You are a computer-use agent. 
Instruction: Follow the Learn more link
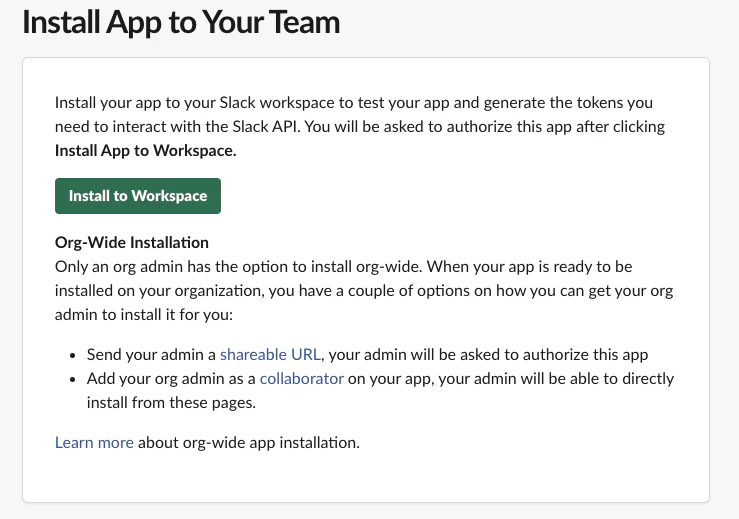(x=94, y=443)
